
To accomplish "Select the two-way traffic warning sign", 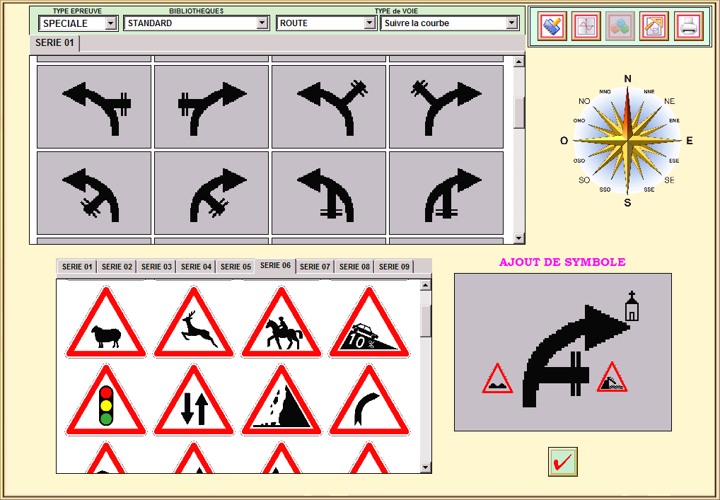I will click(193, 402).
